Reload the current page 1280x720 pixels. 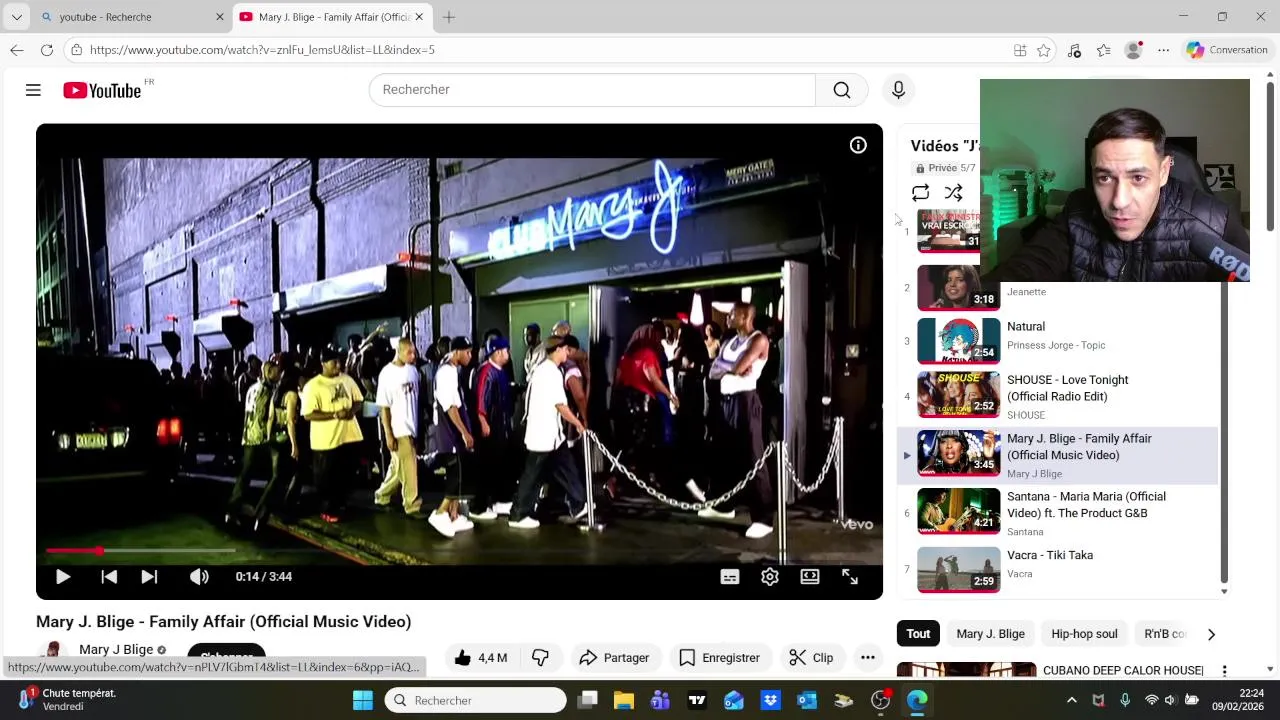tap(47, 50)
